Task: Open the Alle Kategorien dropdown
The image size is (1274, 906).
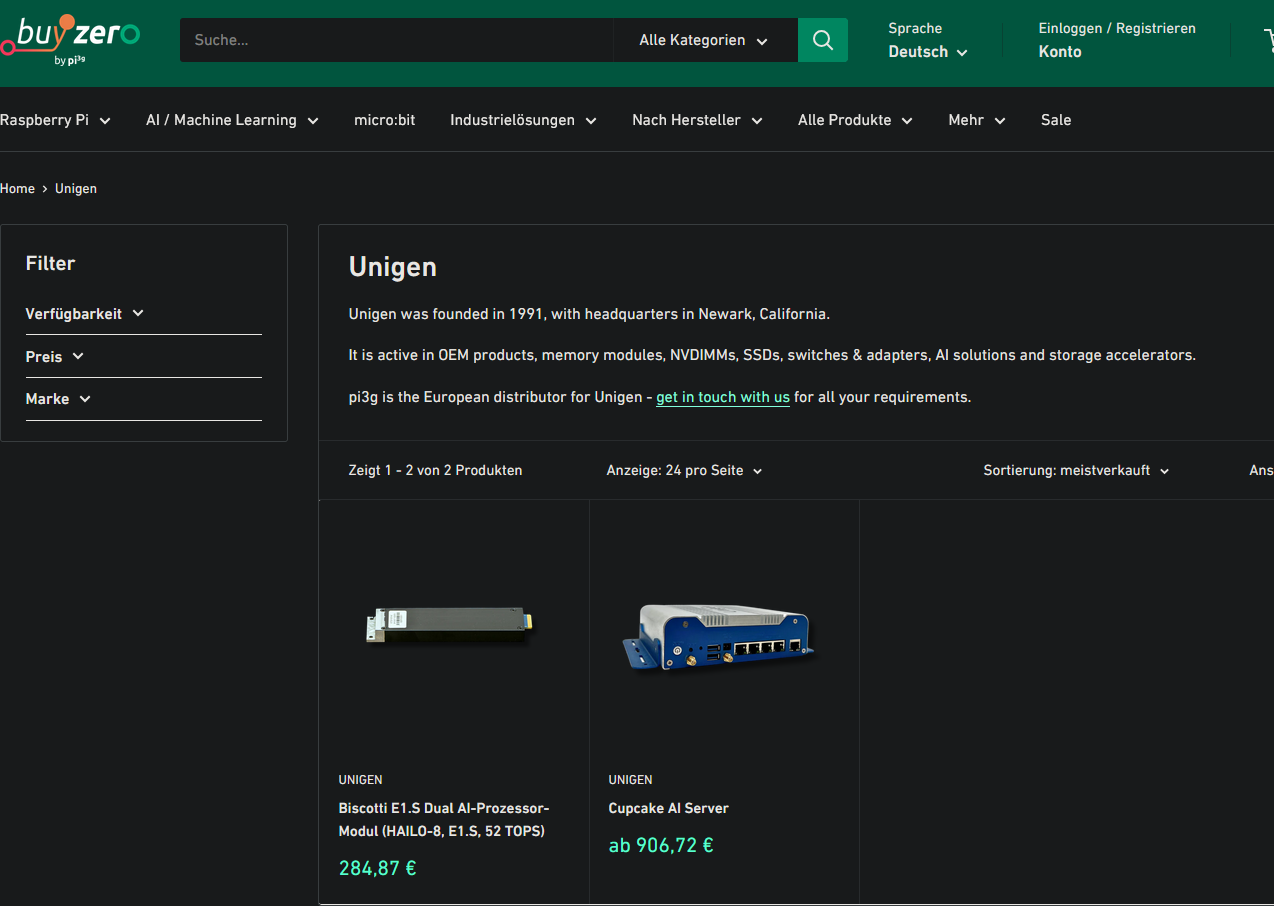Action: 704,40
